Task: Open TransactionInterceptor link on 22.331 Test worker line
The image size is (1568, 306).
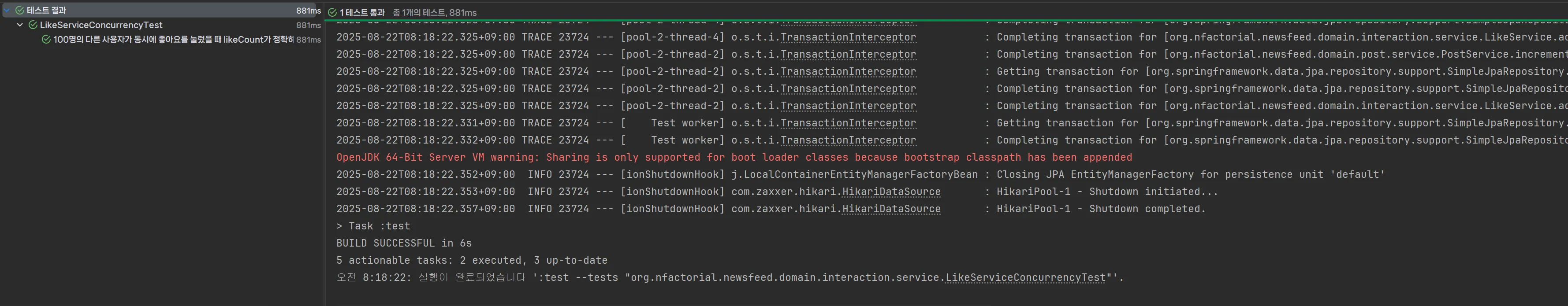Action: click(x=848, y=123)
